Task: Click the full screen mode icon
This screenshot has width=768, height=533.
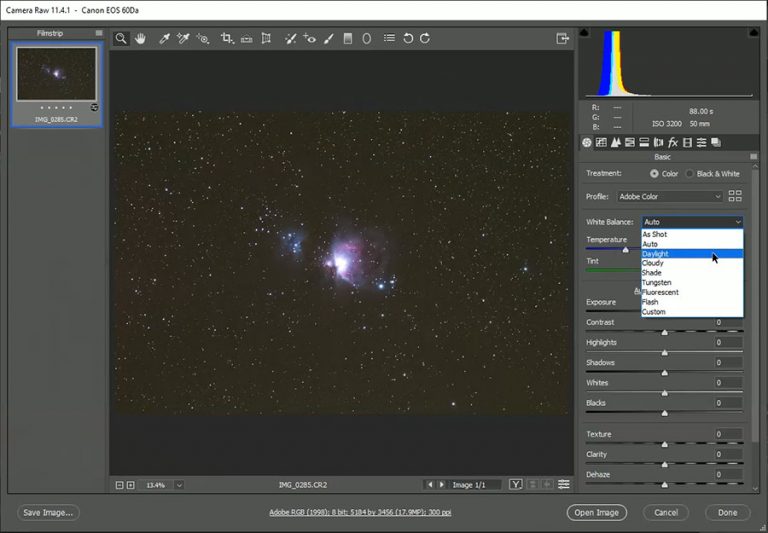Action: pyautogui.click(x=562, y=38)
